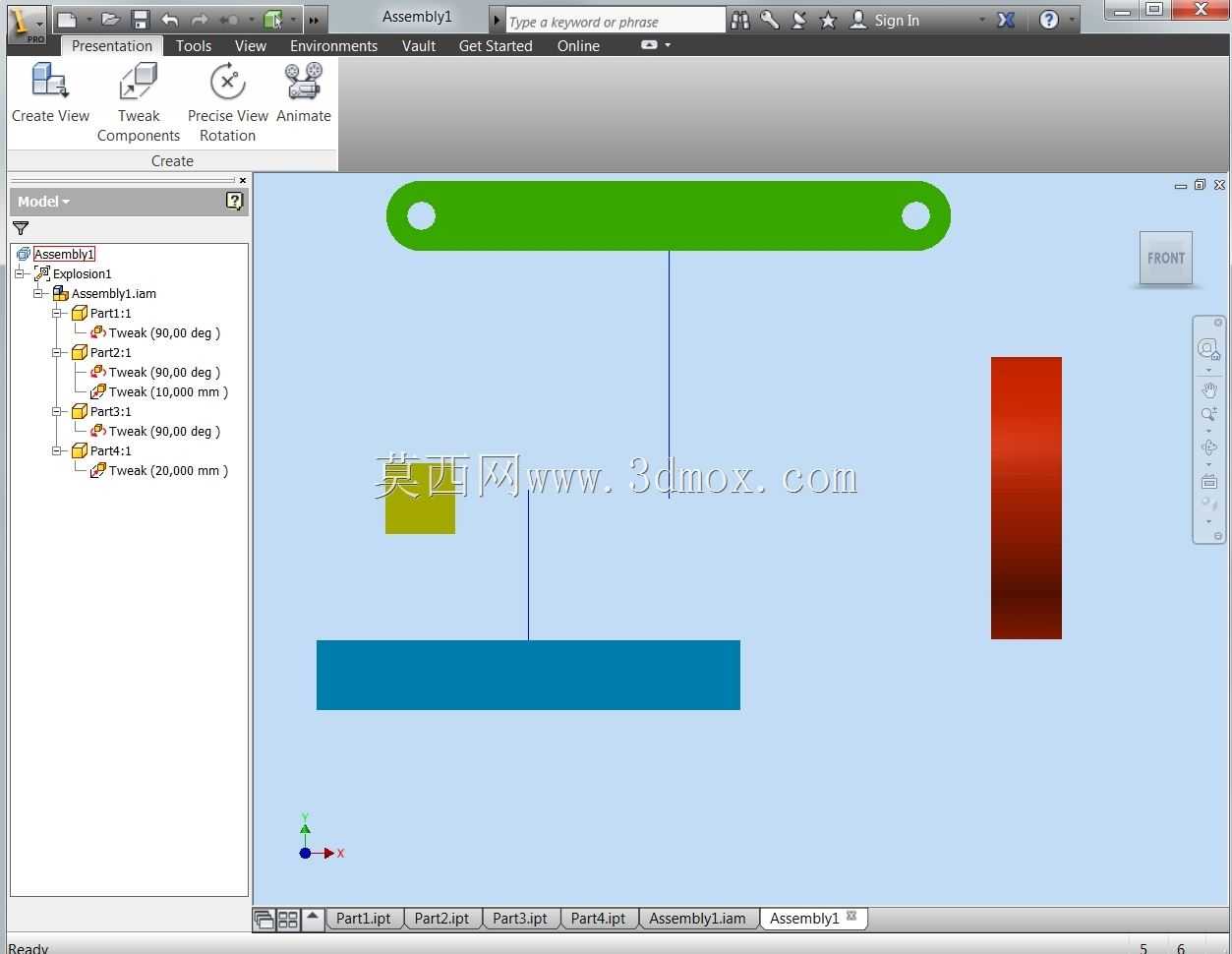1232x954 pixels.
Task: Select the Tweak Components tool
Action: (x=139, y=102)
